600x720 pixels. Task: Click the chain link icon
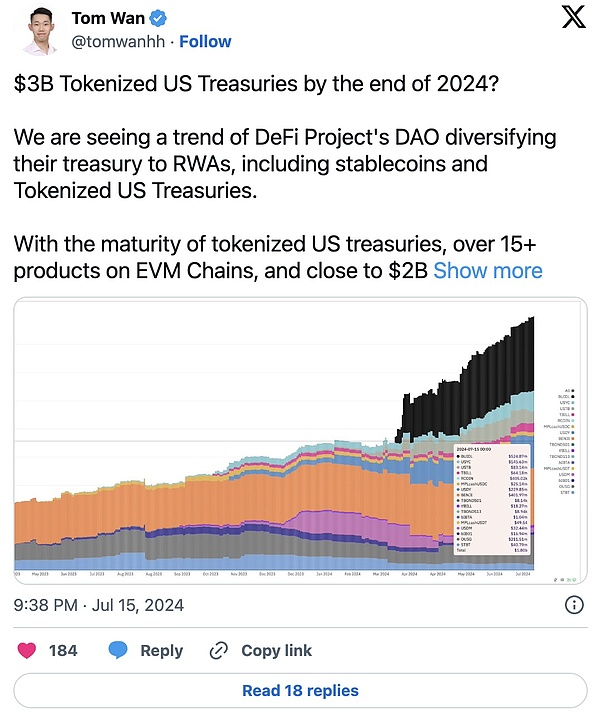[x=219, y=651]
